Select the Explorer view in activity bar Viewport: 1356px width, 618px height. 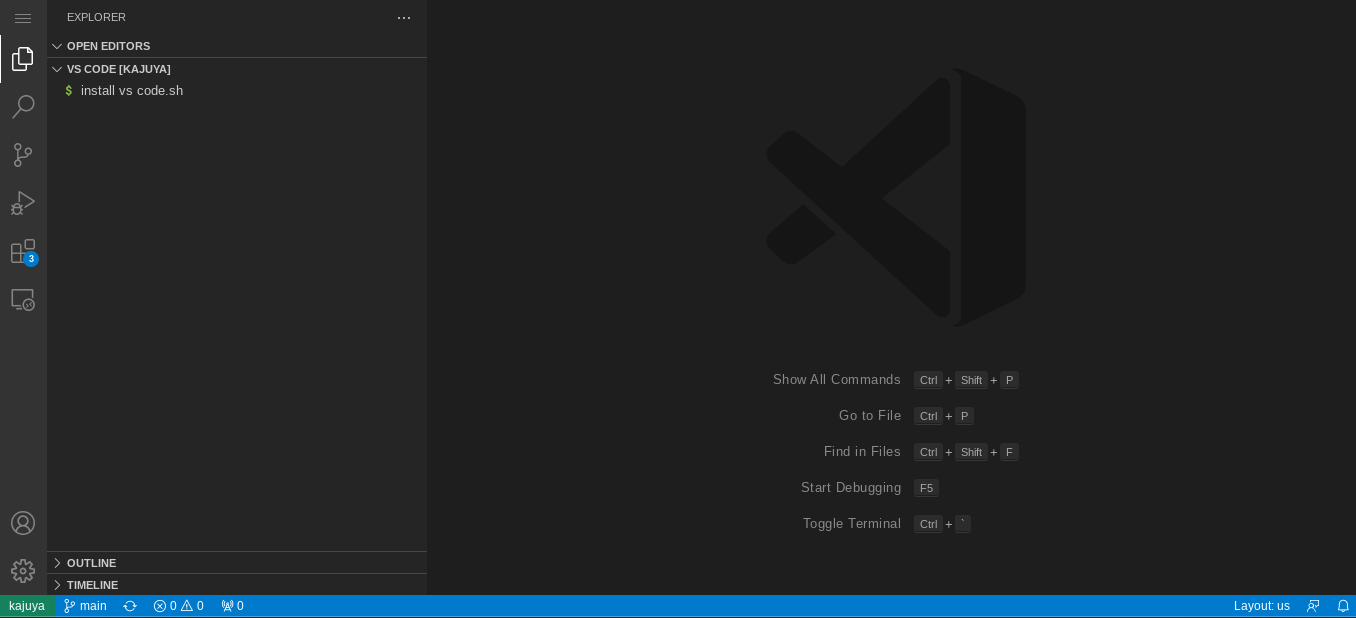coord(23,59)
